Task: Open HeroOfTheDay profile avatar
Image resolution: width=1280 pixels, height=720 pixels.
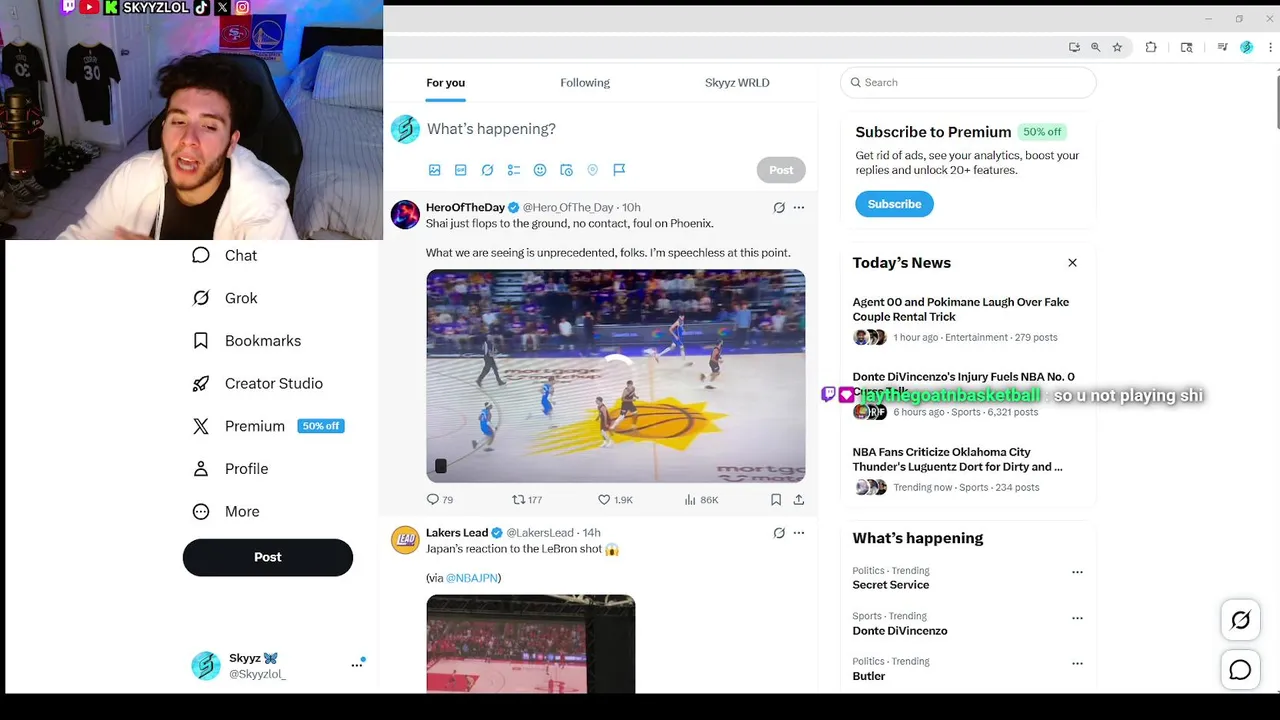Action: [x=405, y=215]
